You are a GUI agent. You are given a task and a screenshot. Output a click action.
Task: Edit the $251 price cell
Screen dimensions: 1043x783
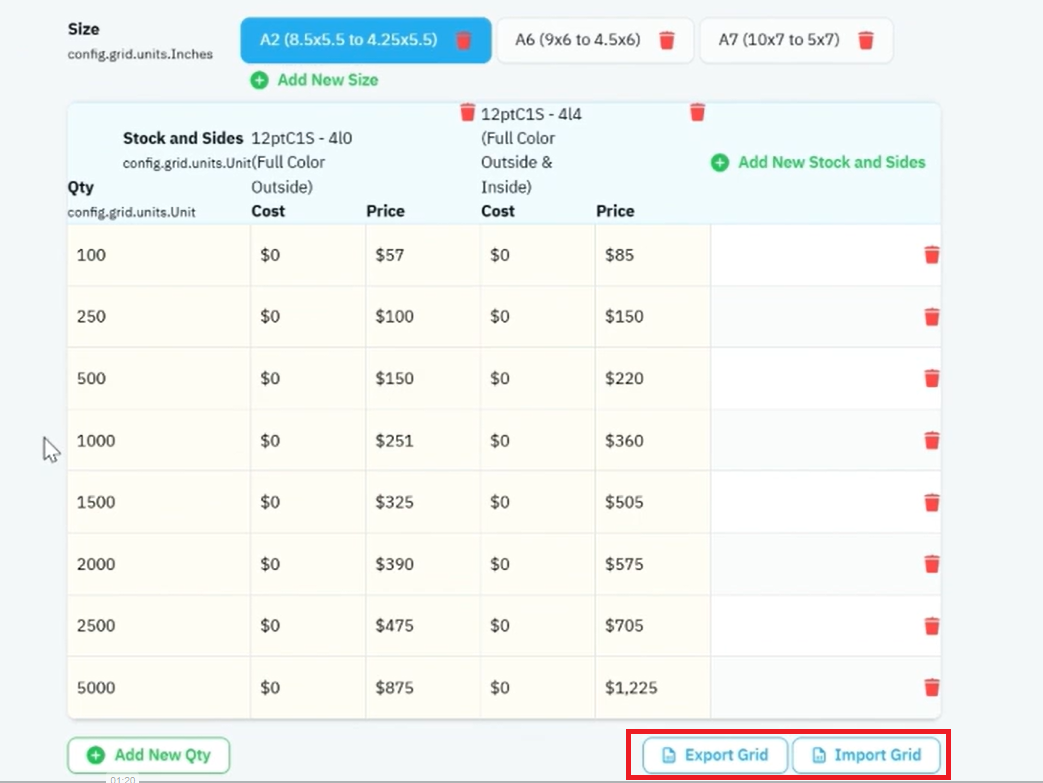422,440
